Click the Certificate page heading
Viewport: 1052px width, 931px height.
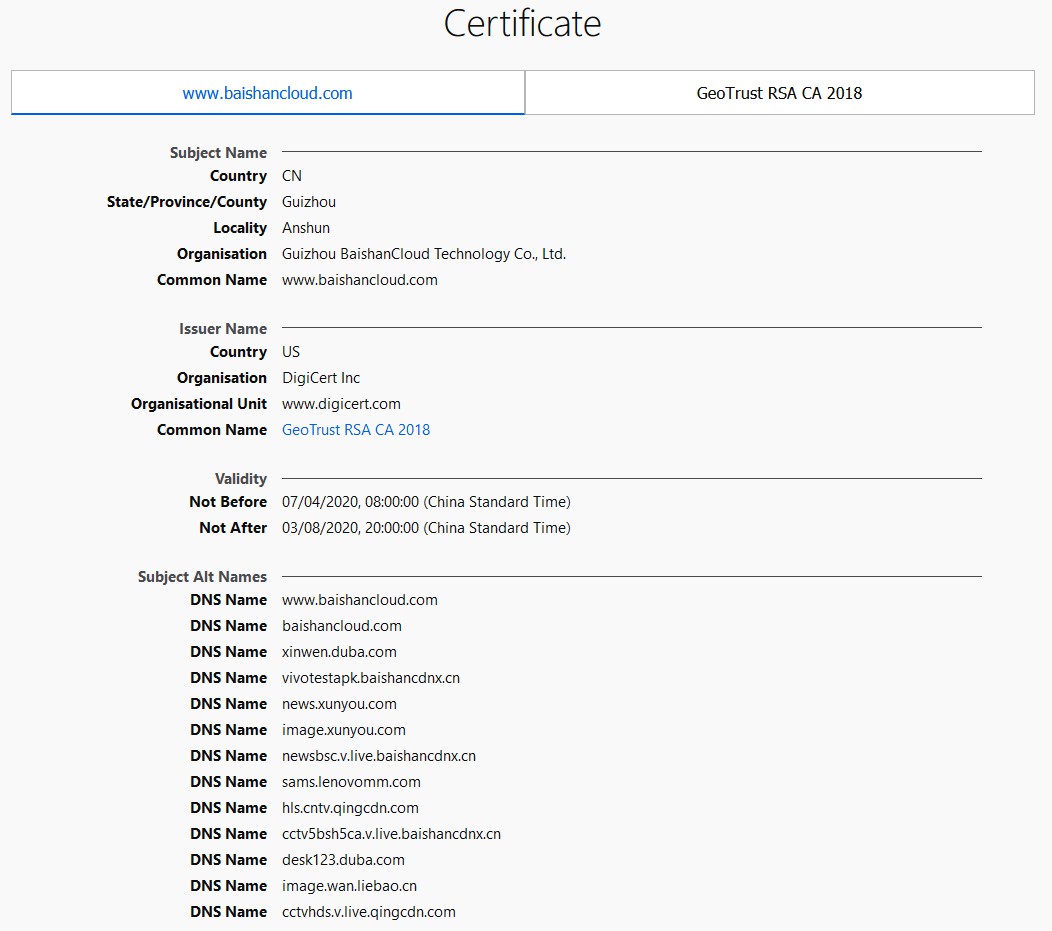tap(522, 23)
